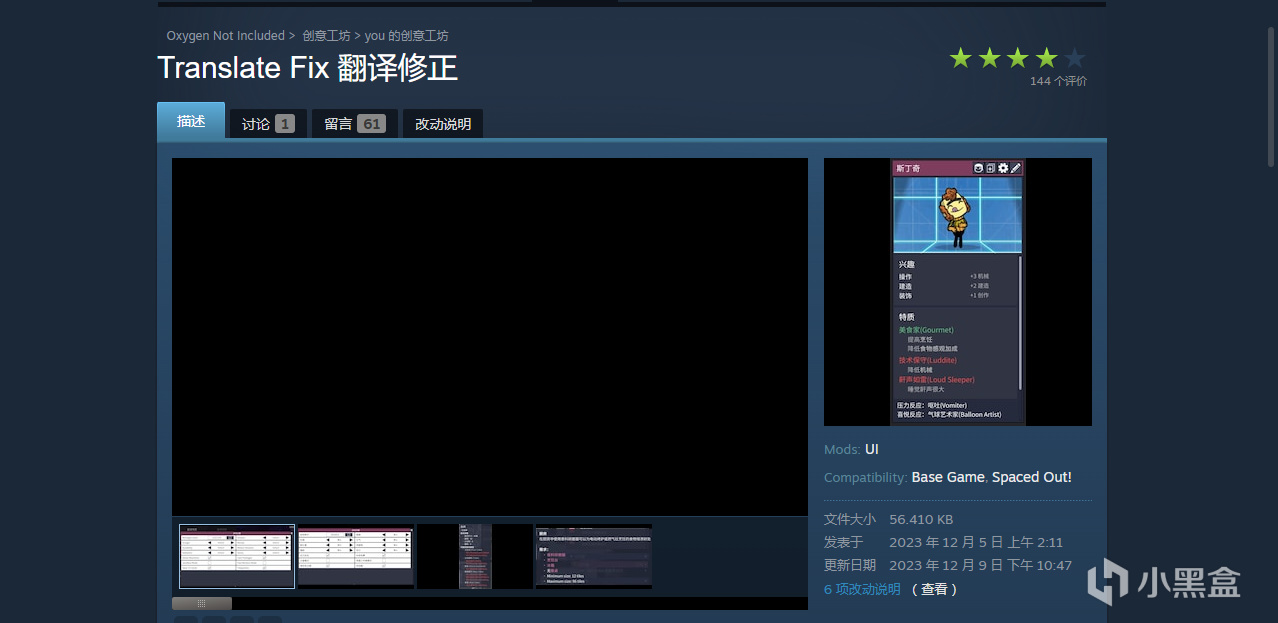
Task: Click the main black media viewer
Action: 490,337
